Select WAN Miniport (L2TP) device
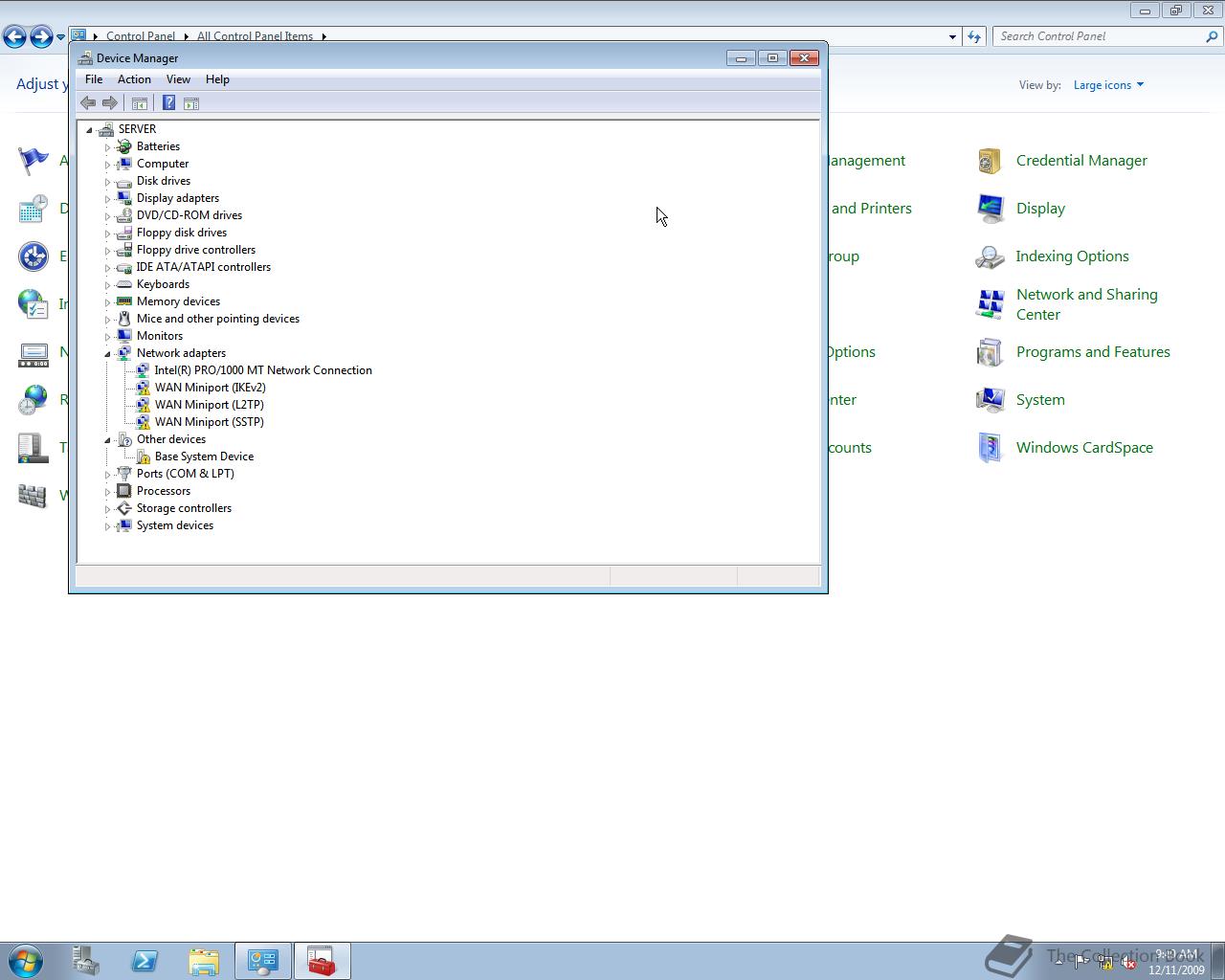Image resolution: width=1225 pixels, height=980 pixels. [x=209, y=405]
